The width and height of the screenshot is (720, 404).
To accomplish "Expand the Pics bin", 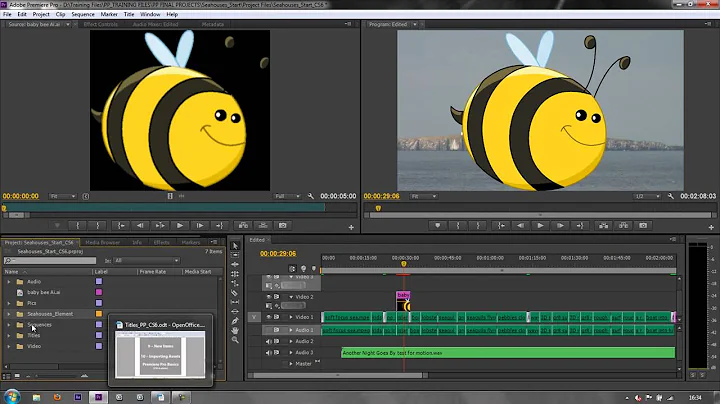I will tap(9, 303).
